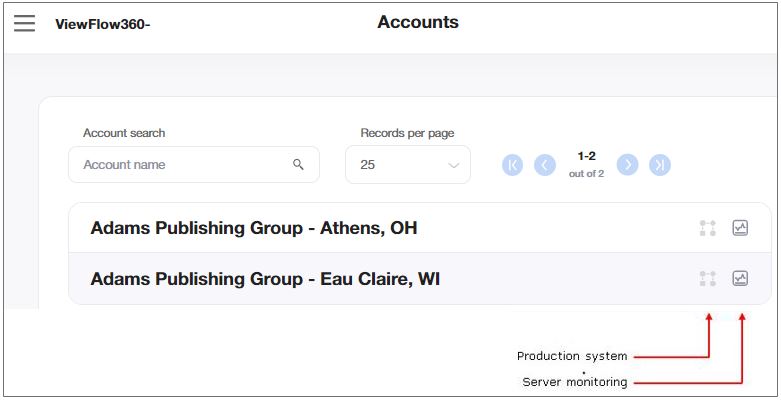This screenshot has width=781, height=400.
Task: Jump to the last page of records
Action: [659, 165]
